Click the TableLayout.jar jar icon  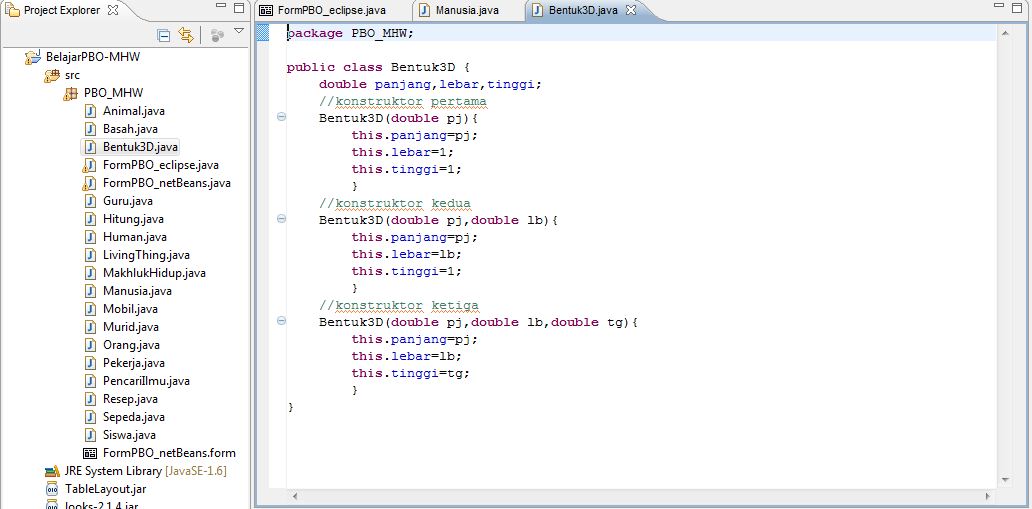coord(51,489)
